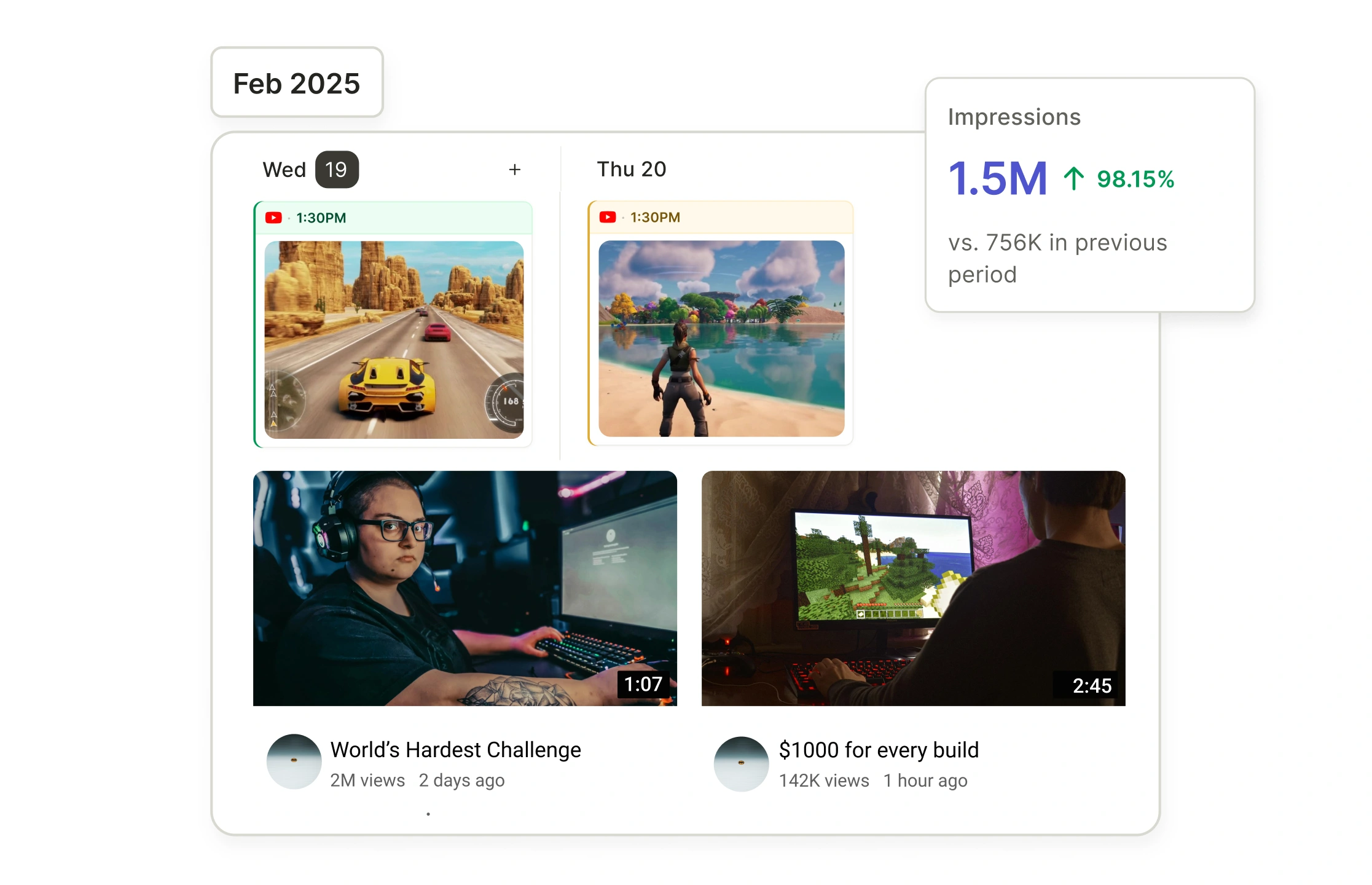This screenshot has height=885, width=1372.
Task: Click the YouTube icon on Wednesday's post
Action: point(273,218)
